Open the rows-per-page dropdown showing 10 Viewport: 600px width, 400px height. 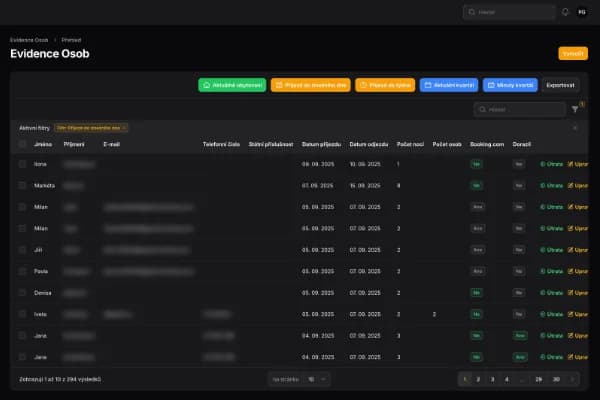point(316,379)
